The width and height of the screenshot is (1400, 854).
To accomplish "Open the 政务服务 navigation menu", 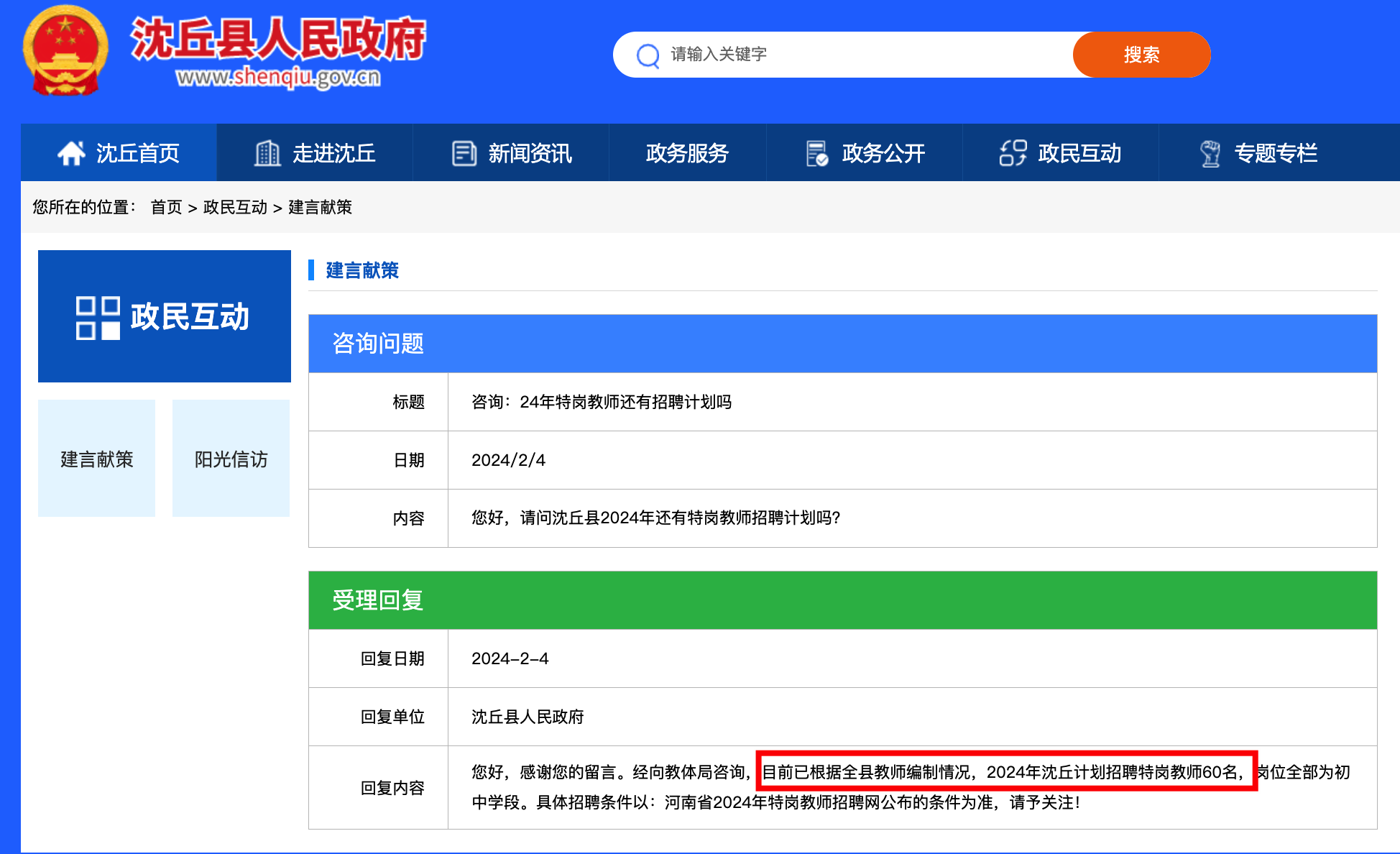I will point(687,153).
